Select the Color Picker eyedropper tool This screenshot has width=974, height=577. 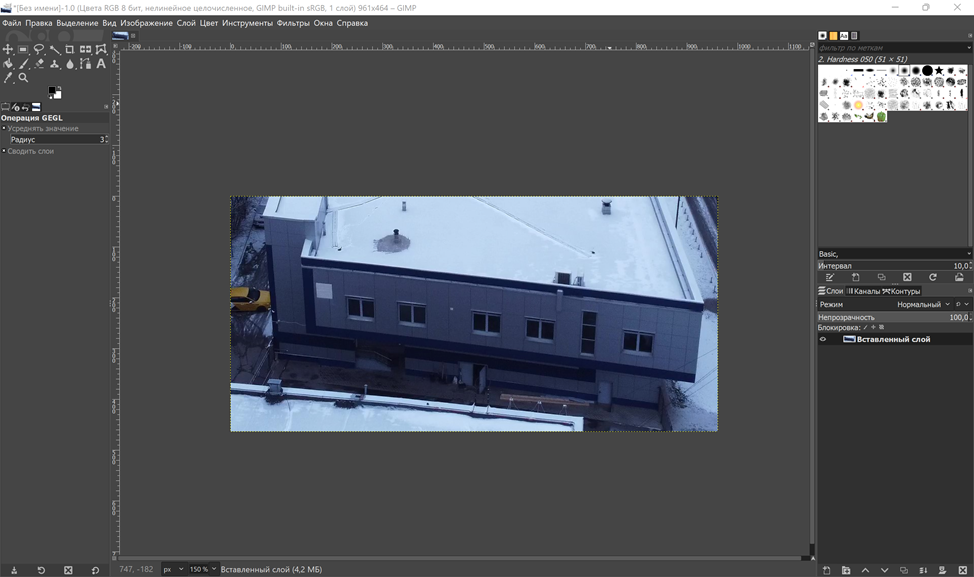pyautogui.click(x=8, y=78)
